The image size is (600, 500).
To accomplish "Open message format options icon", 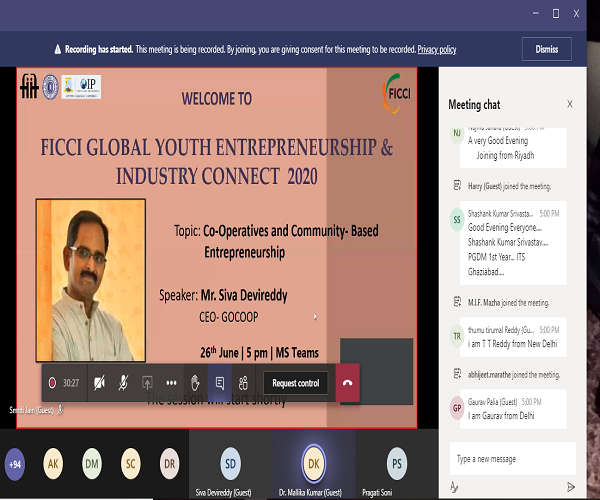I will 454,487.
